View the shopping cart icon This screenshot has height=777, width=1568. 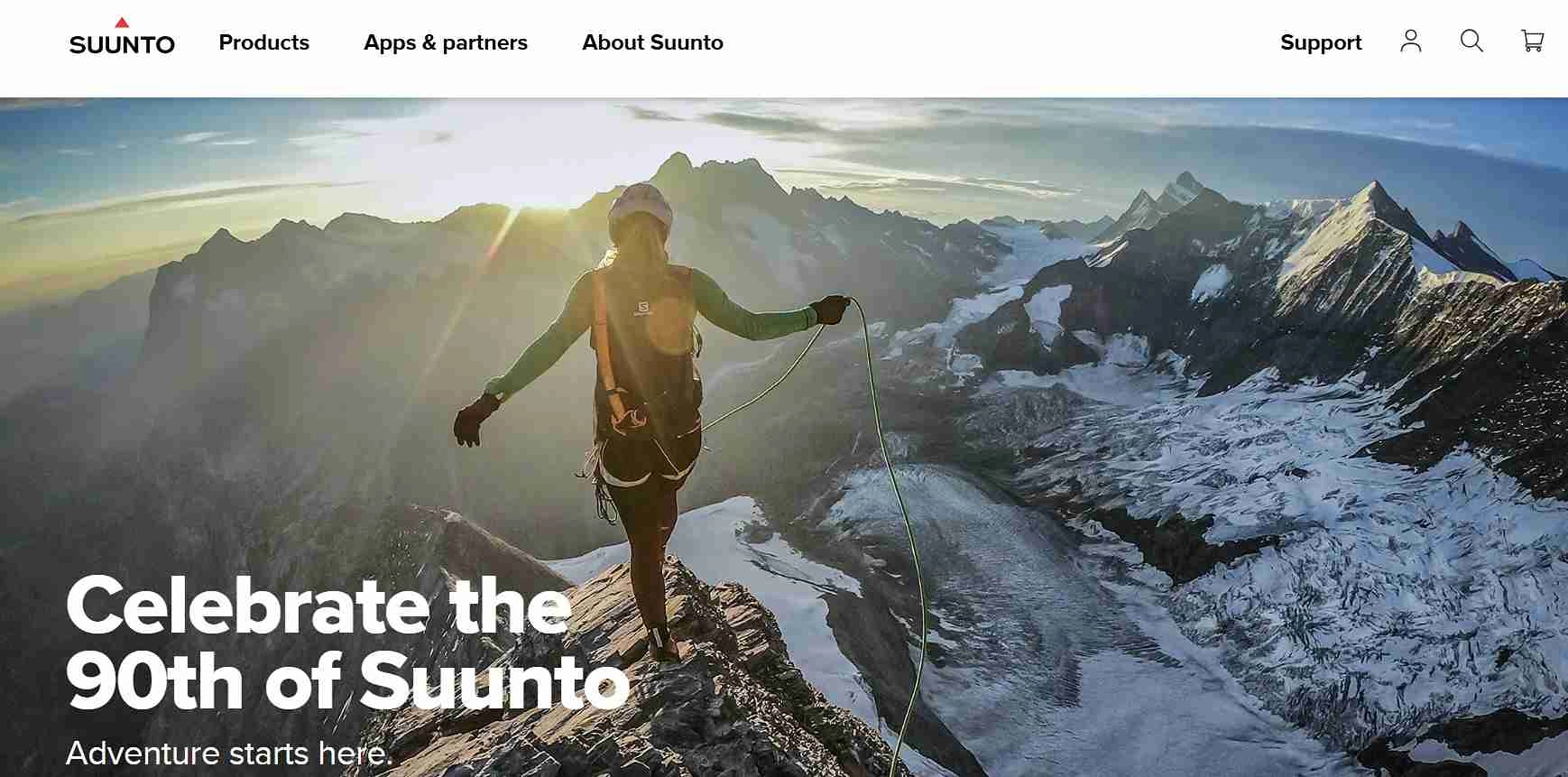(1532, 41)
